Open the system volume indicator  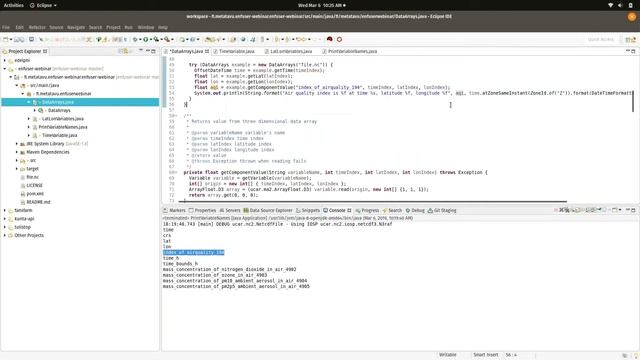click(x=620, y=5)
